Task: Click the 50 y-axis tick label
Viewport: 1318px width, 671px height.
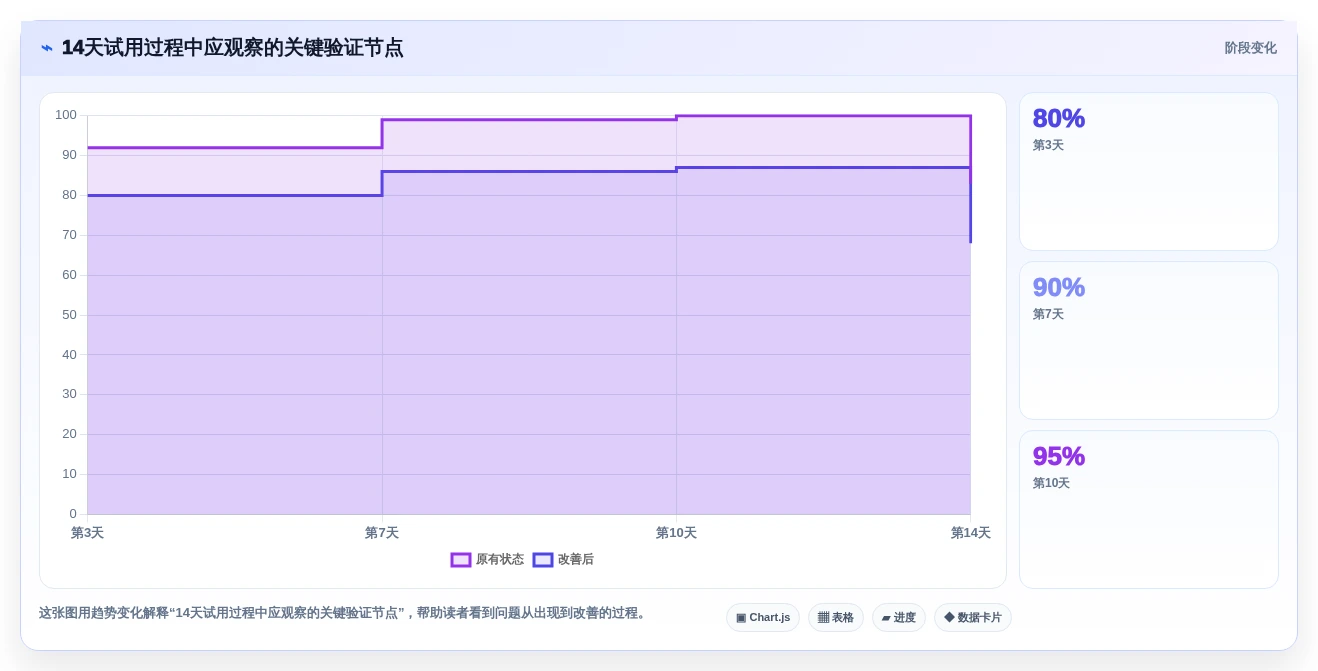Action: [x=69, y=315]
